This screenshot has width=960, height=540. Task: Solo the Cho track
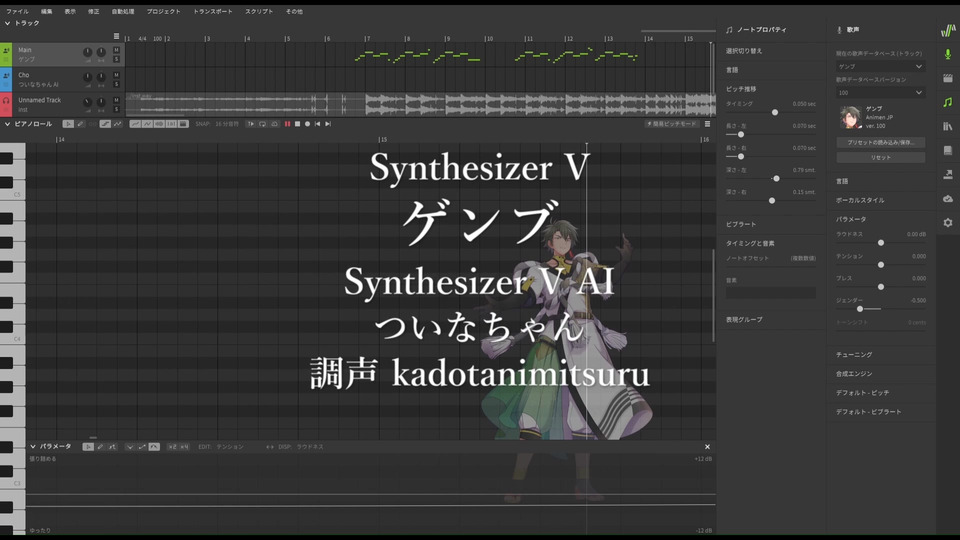(x=116, y=84)
